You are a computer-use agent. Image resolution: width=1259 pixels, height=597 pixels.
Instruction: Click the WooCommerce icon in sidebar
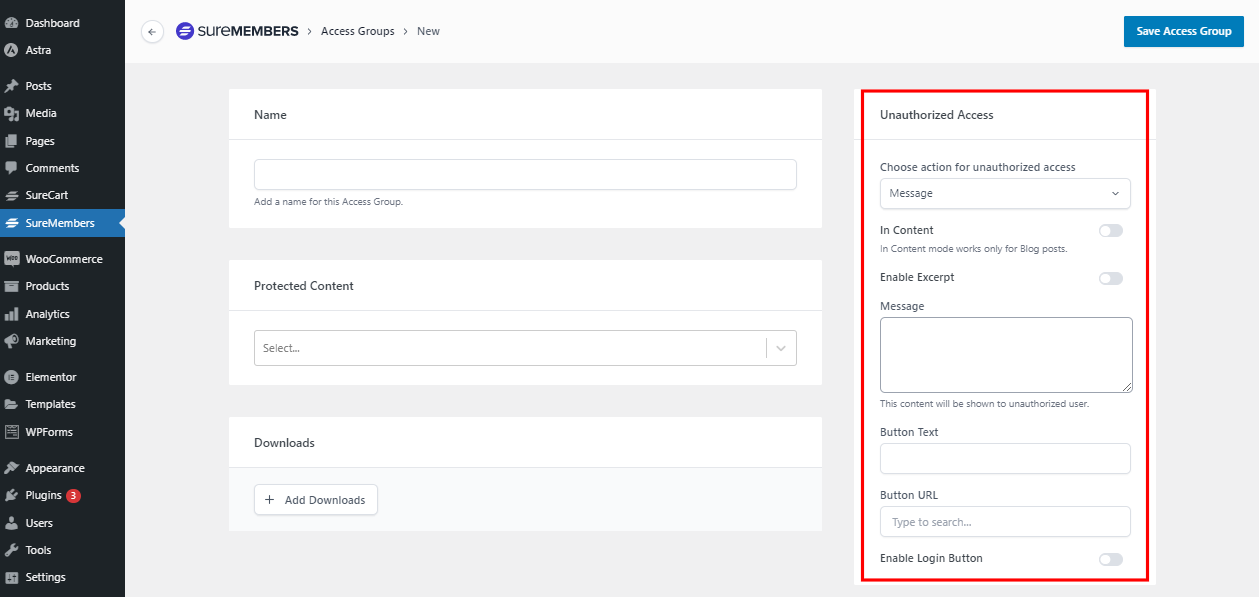pyautogui.click(x=12, y=259)
